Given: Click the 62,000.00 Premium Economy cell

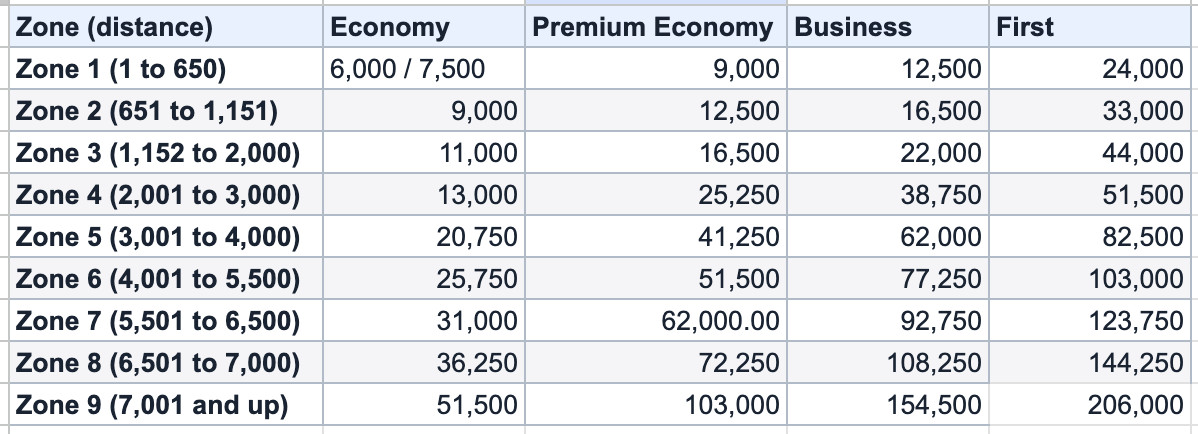Looking at the screenshot, I should [x=656, y=320].
